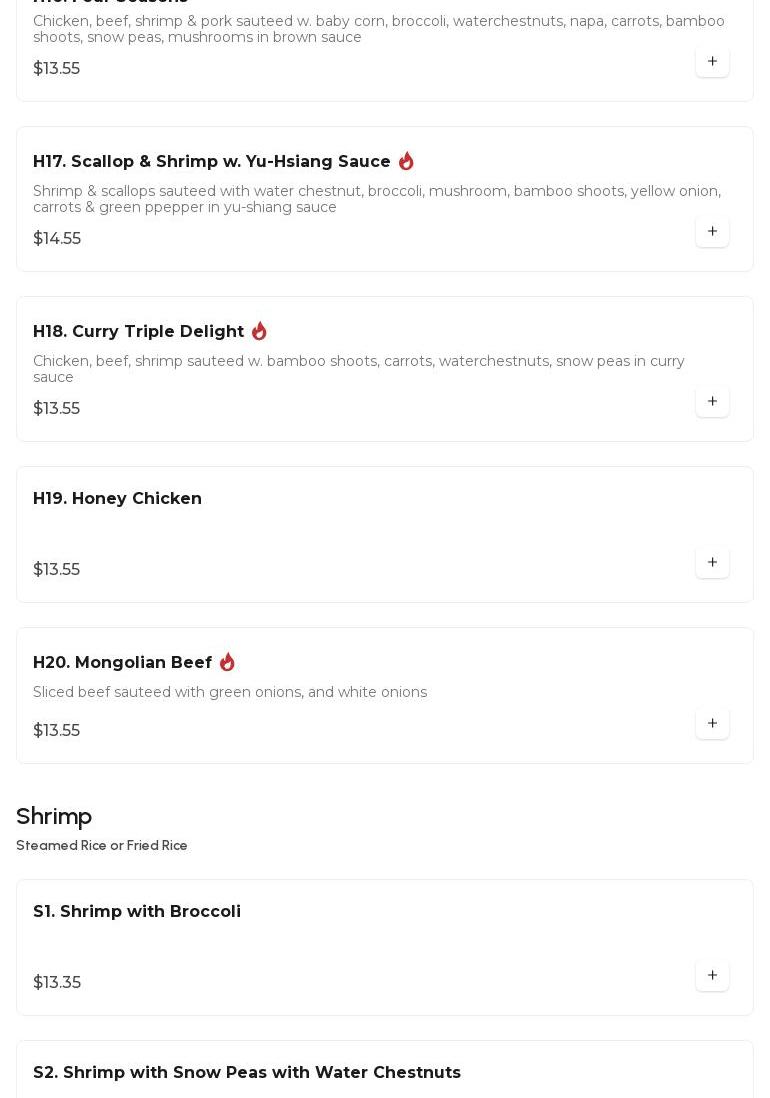Add Honey Chicken to cart
Screen dimensions: 770x1098
(x=712, y=563)
